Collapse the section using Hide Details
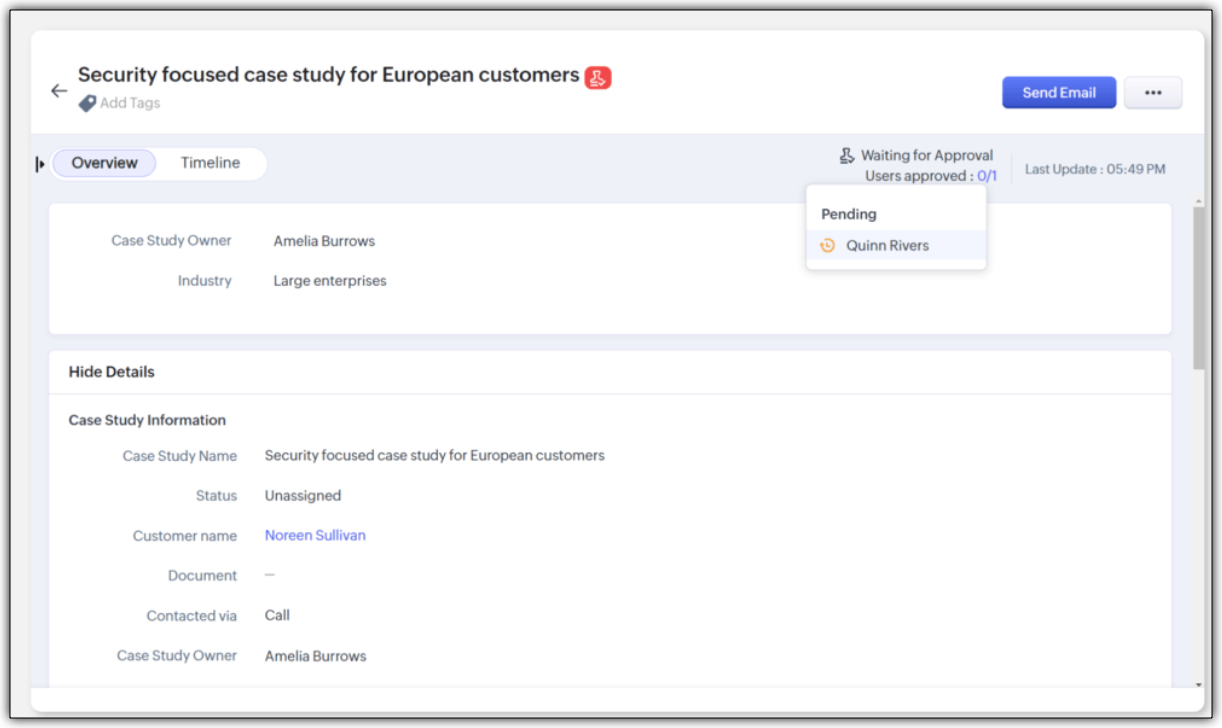1222x728 pixels. 111,372
